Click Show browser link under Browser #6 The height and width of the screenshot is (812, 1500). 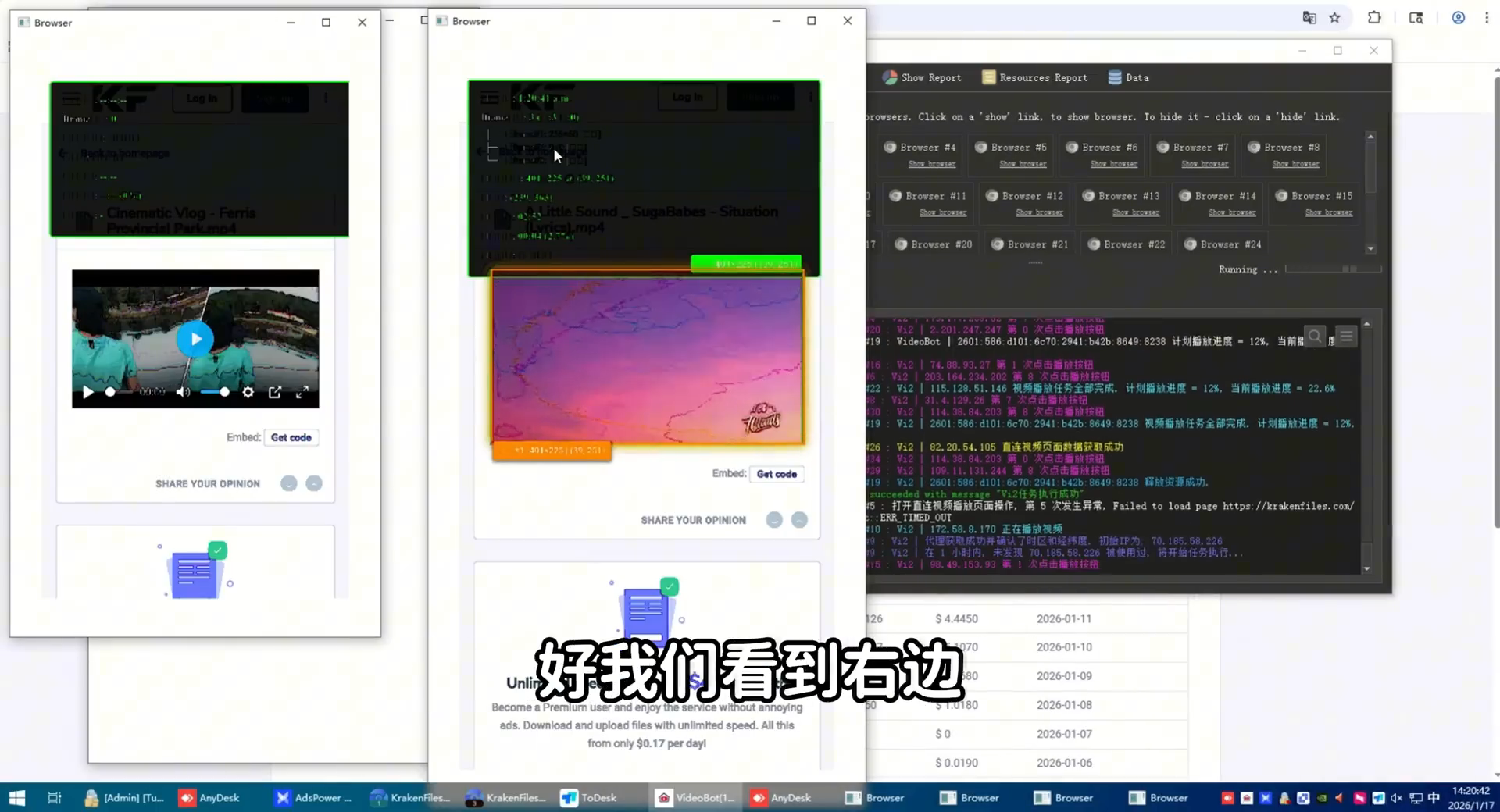point(1113,164)
